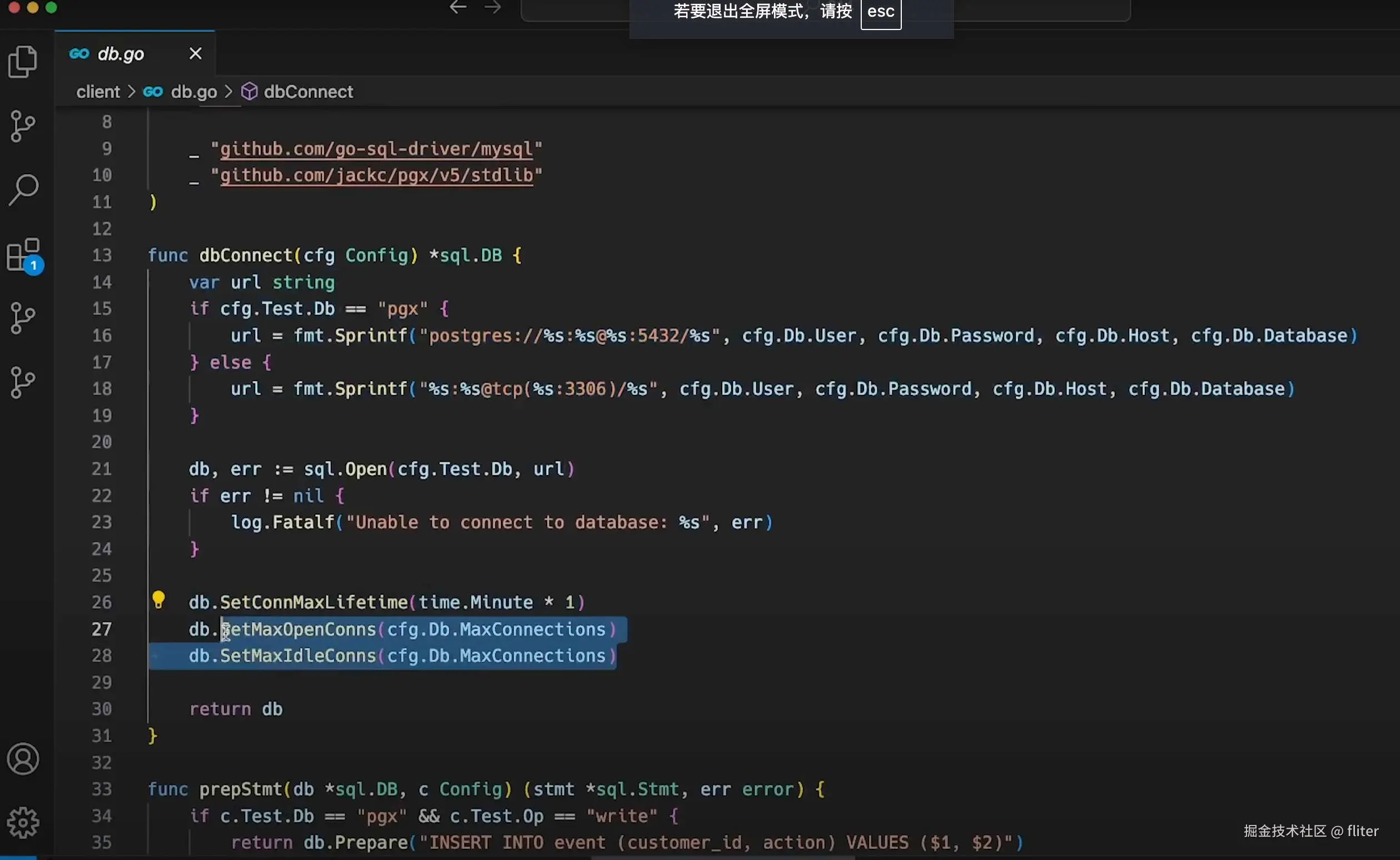
Task: Open the Extensions view with badge
Action: coord(23,255)
